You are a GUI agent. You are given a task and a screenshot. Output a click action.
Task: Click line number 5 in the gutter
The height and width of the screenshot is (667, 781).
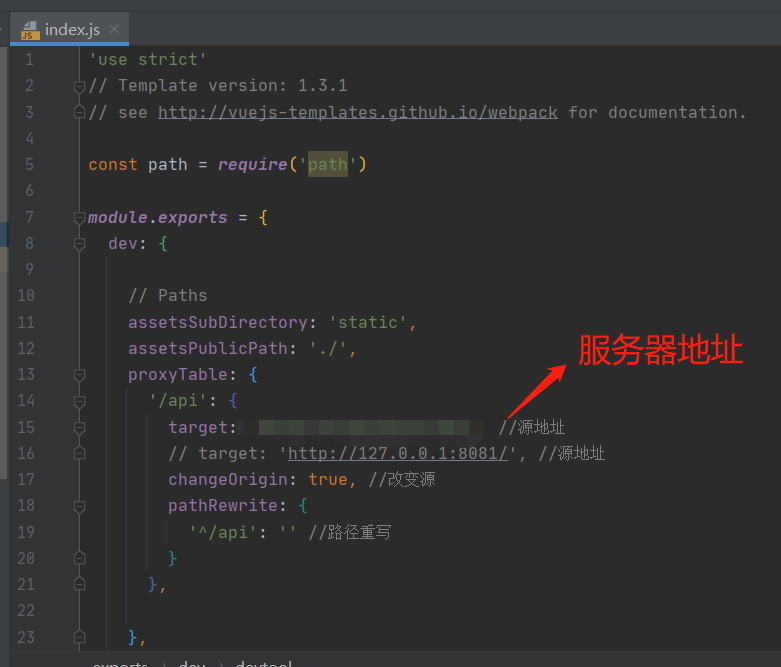coord(29,164)
